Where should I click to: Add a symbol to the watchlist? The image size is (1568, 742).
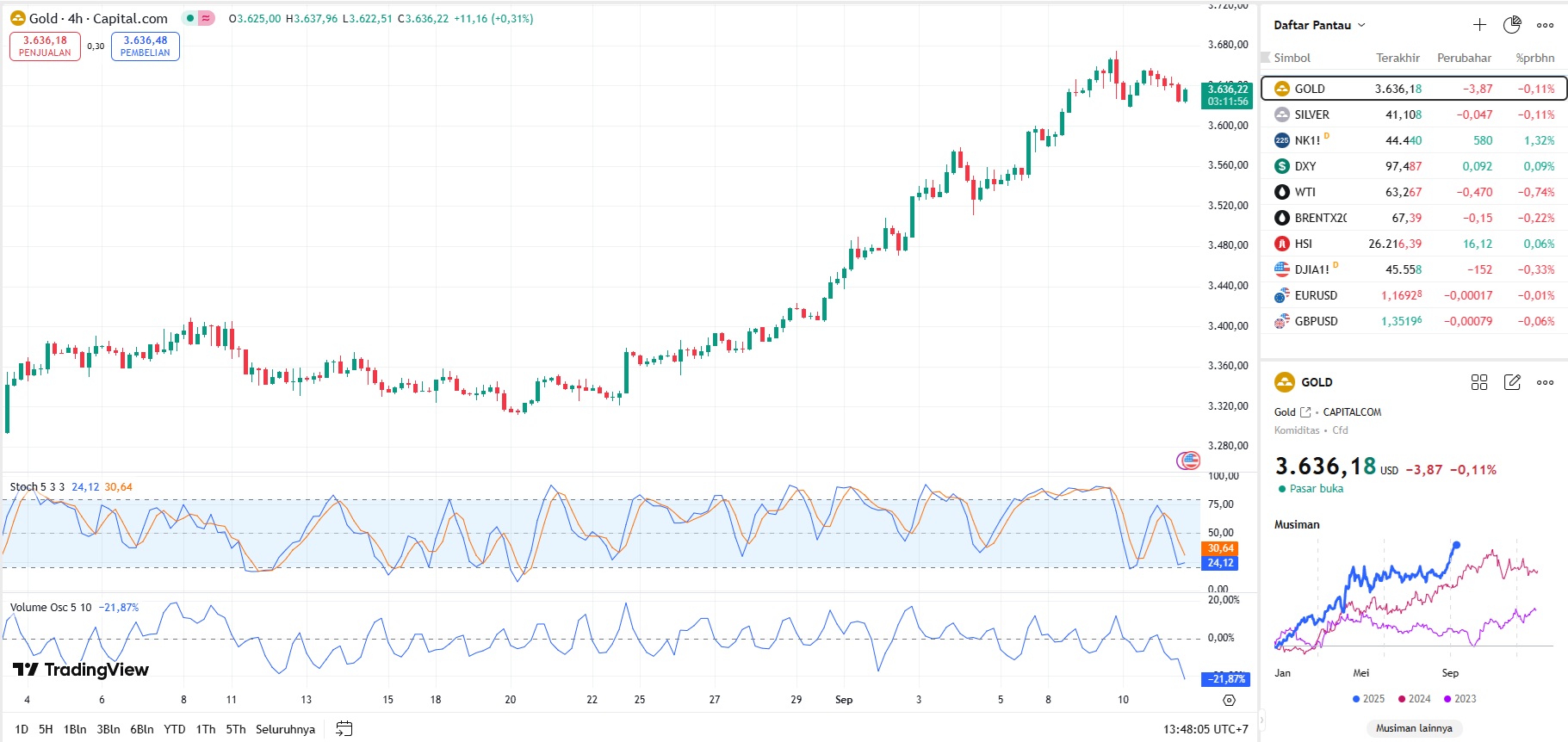pyautogui.click(x=1479, y=25)
